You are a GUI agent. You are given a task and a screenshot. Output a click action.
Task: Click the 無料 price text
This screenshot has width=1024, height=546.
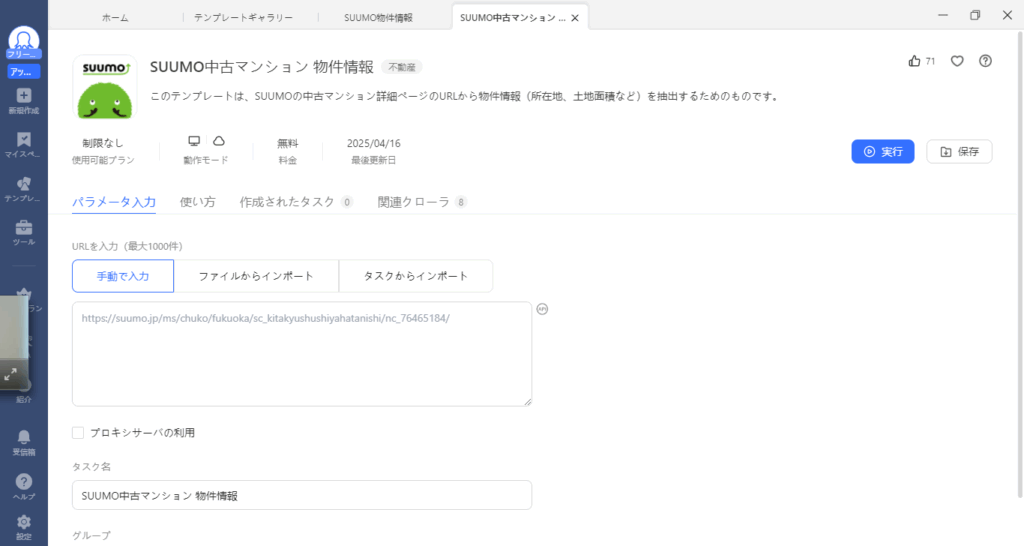[x=288, y=143]
